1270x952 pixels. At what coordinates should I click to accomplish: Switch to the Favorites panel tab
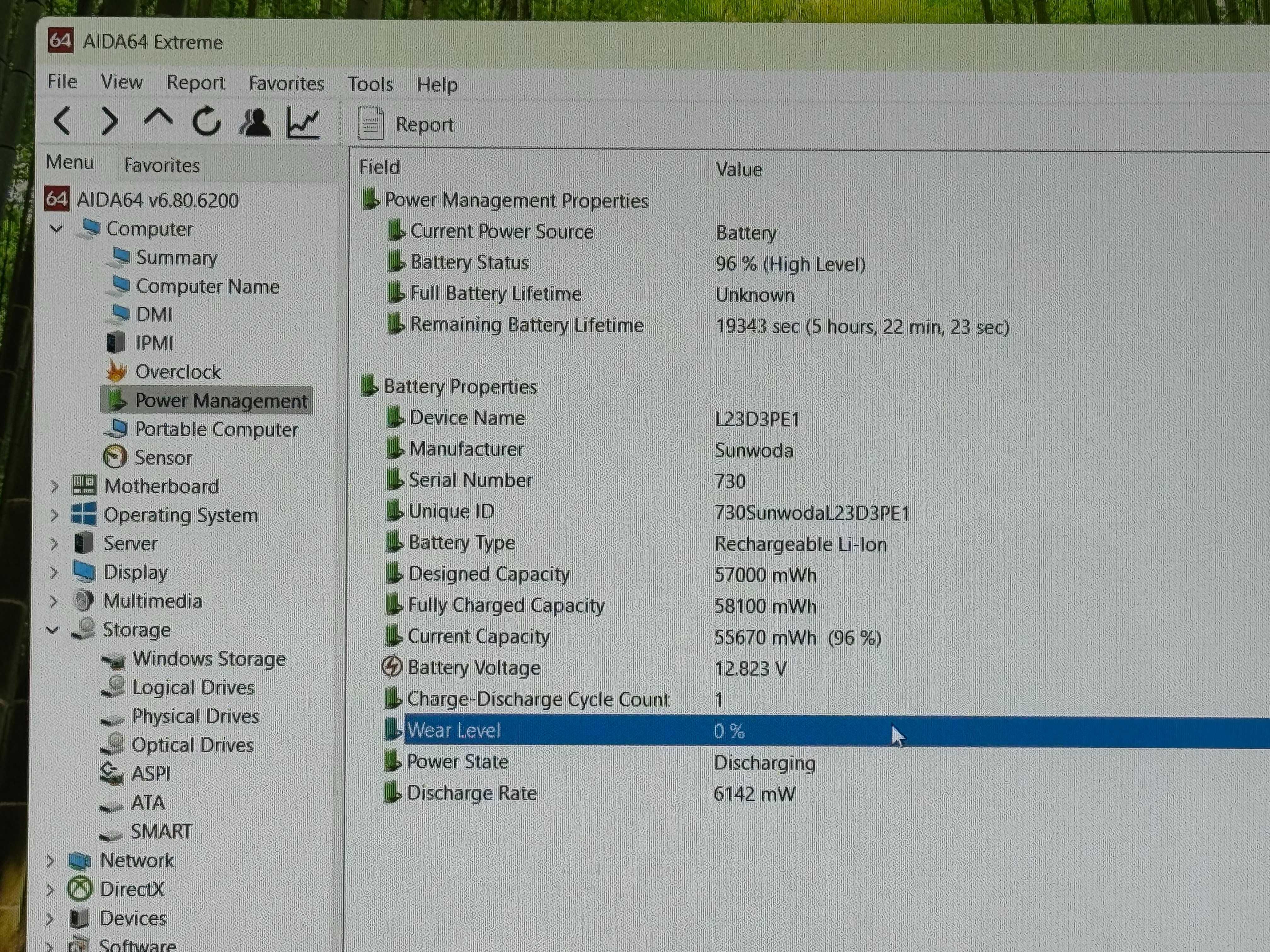point(162,165)
